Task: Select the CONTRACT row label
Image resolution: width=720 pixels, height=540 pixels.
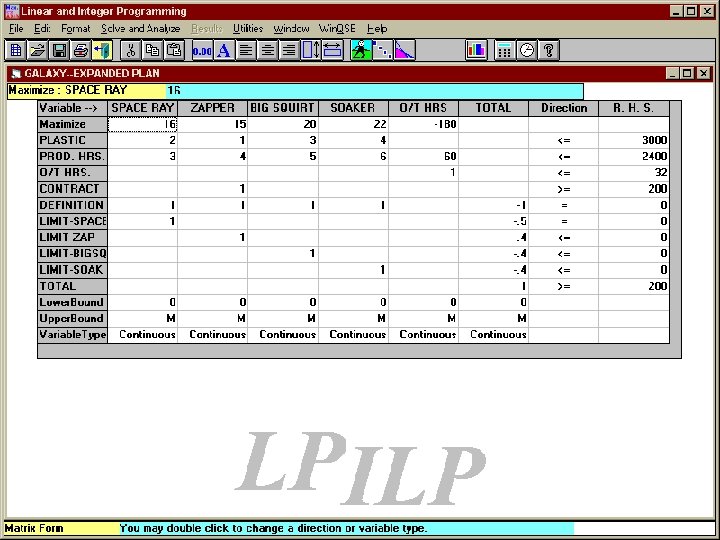Action: pyautogui.click(x=73, y=189)
